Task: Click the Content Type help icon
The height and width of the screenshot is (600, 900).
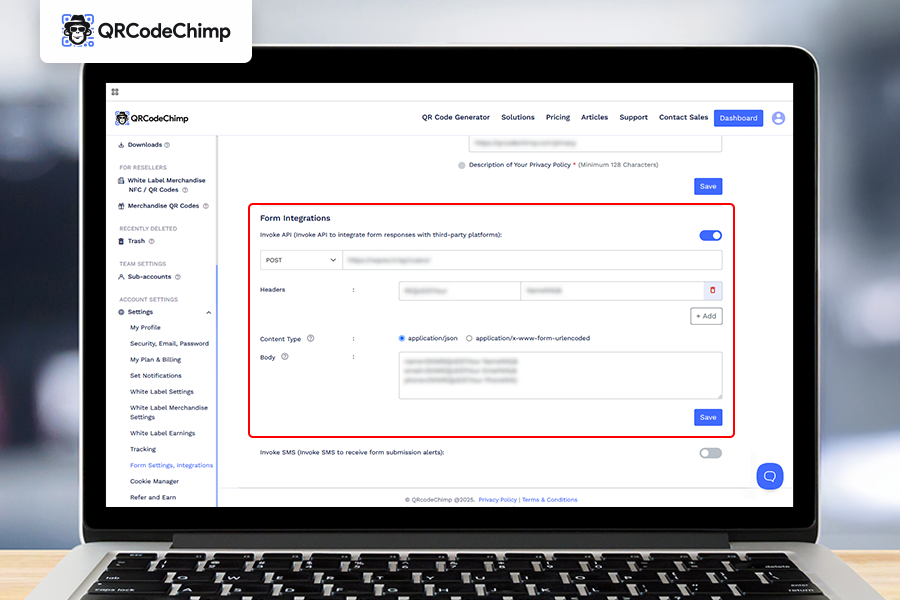Action: (x=311, y=338)
